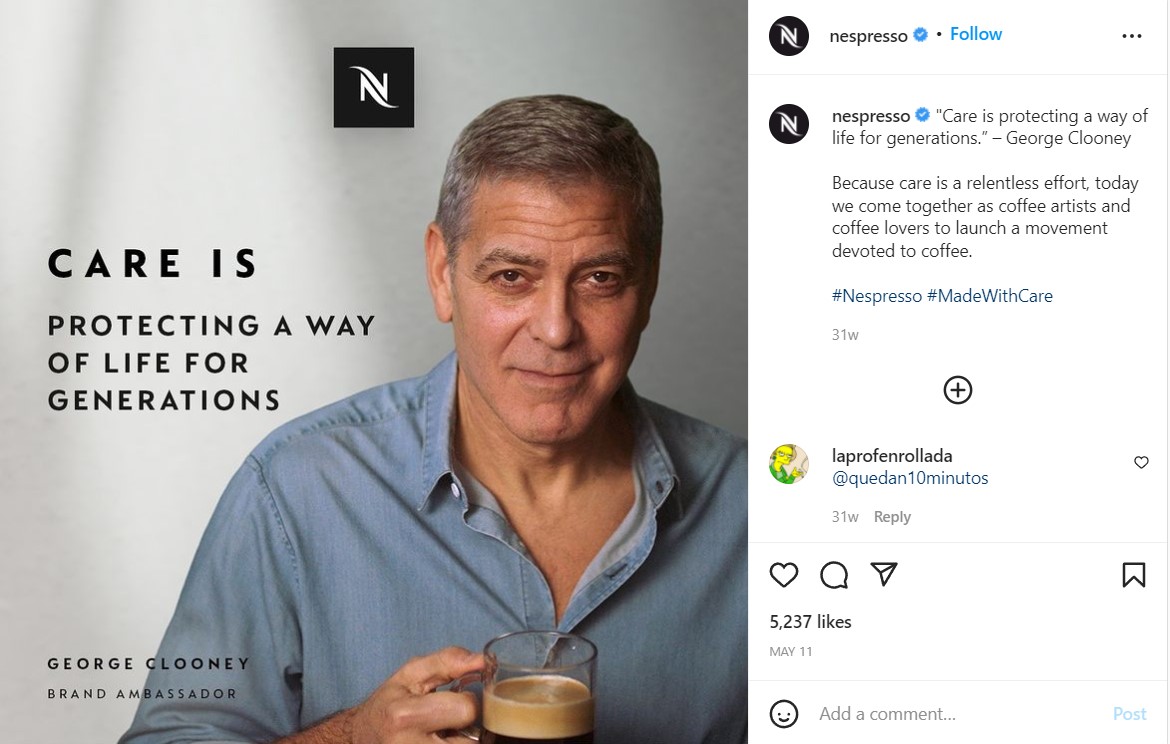Open laprofenrollada's profile picture
This screenshot has height=744, width=1170.
(x=789, y=464)
